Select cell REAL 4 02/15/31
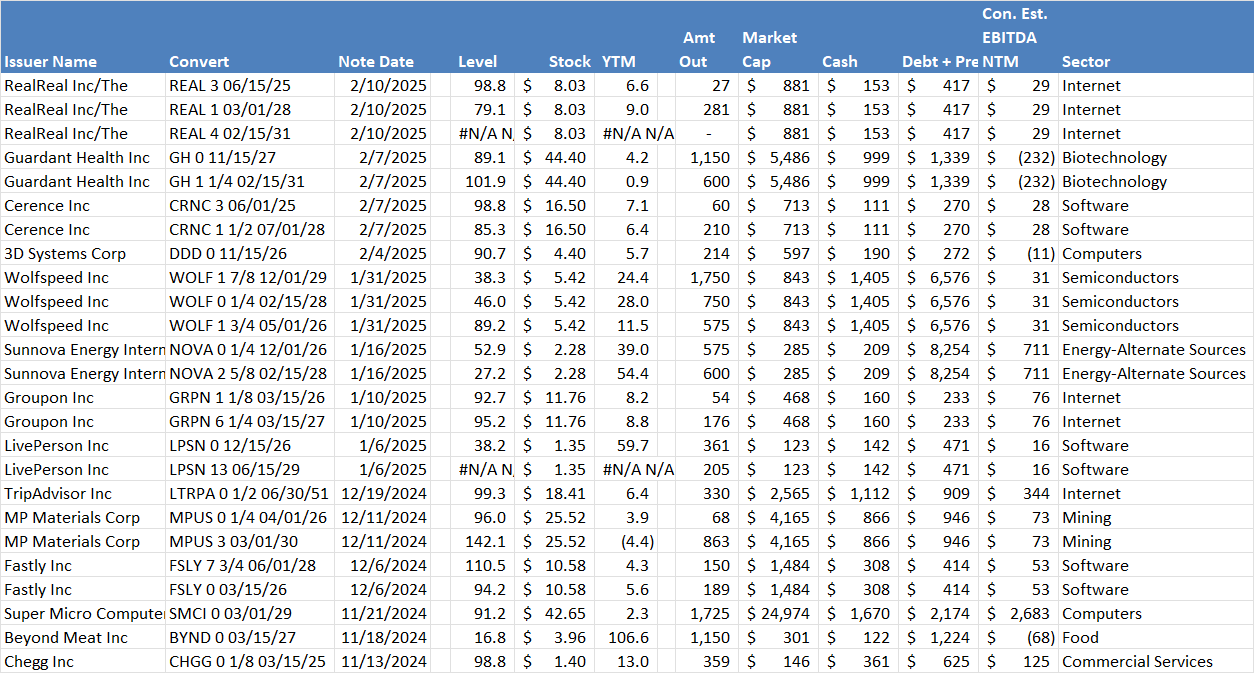The image size is (1254, 673). [232, 134]
